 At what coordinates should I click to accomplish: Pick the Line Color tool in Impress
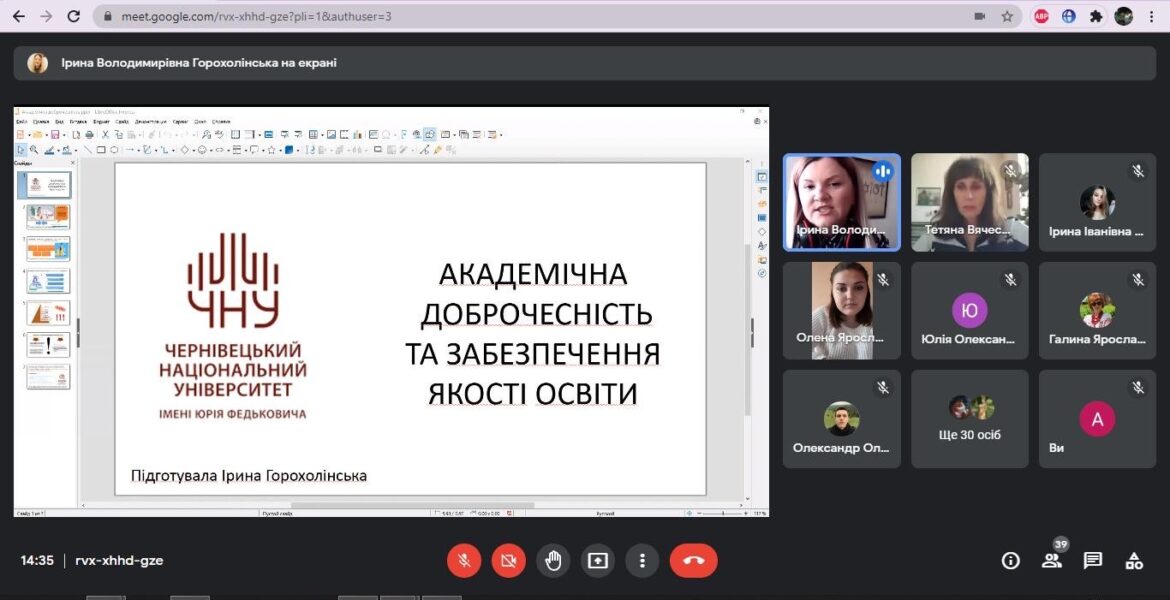point(49,150)
